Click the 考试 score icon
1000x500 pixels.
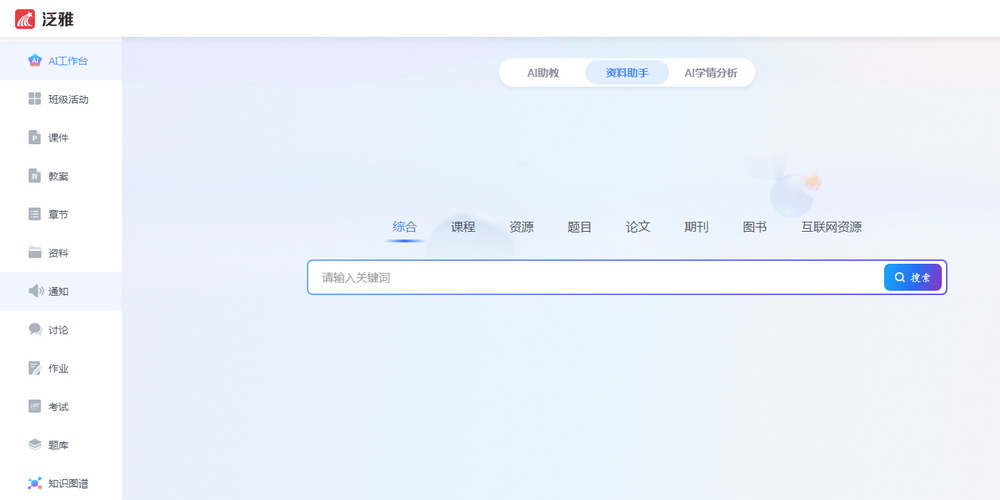pos(34,406)
